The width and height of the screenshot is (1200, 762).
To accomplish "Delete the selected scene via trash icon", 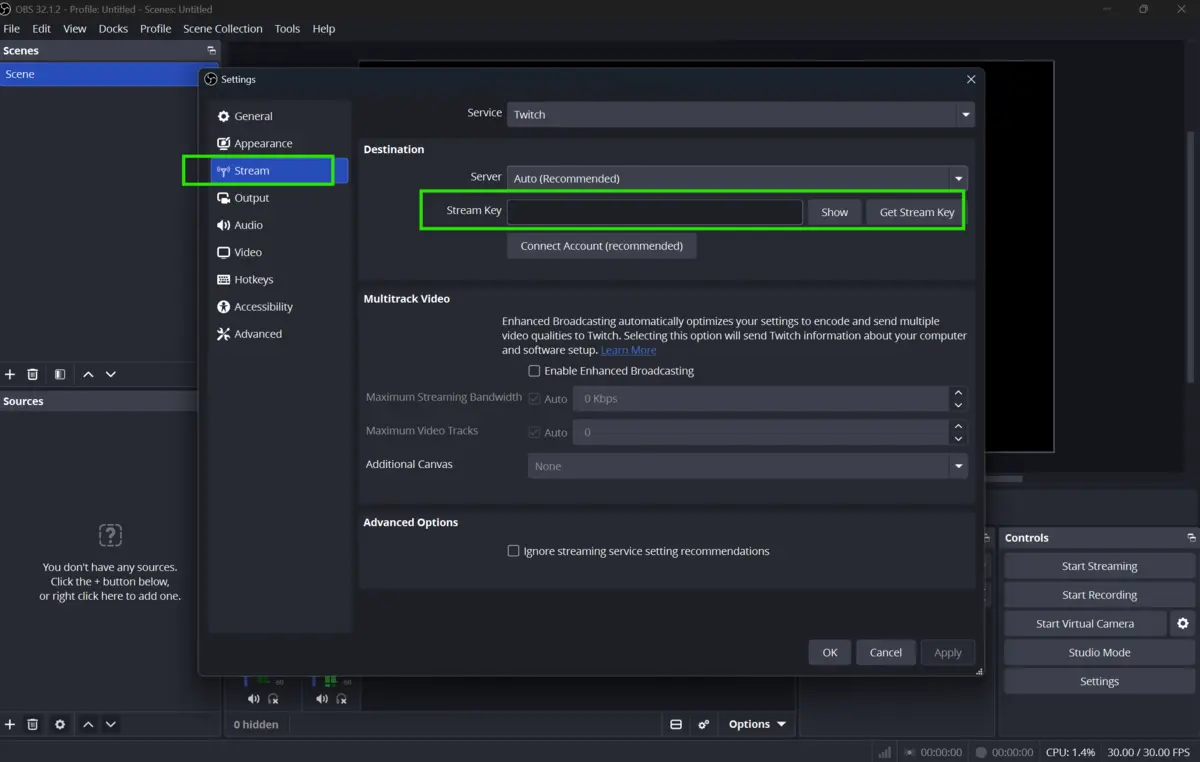I will (32, 374).
